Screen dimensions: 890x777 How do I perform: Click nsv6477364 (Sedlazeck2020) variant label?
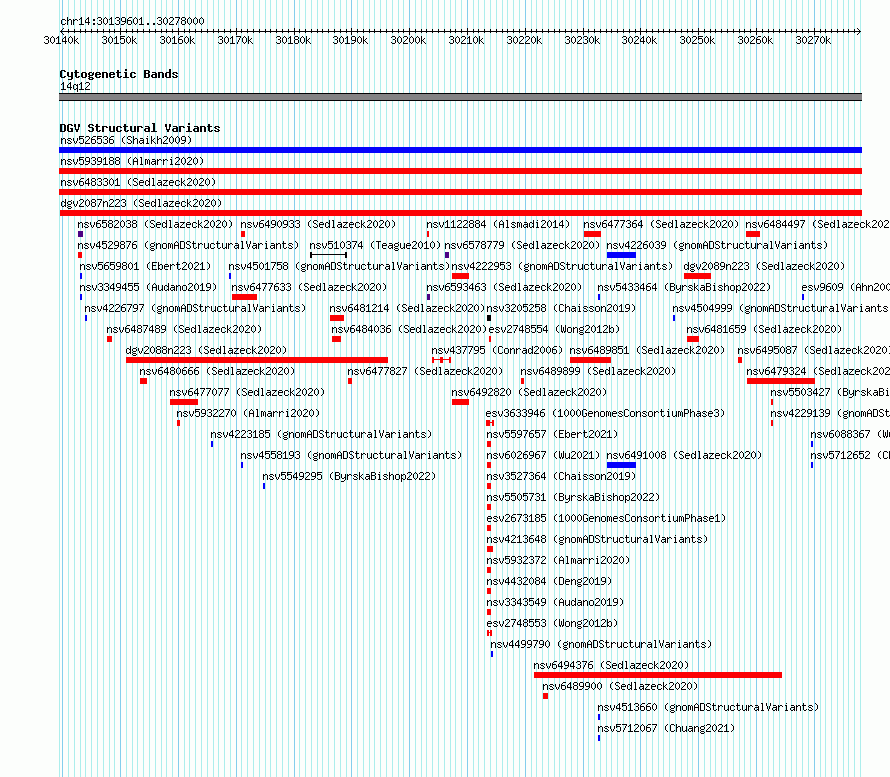tap(661, 224)
